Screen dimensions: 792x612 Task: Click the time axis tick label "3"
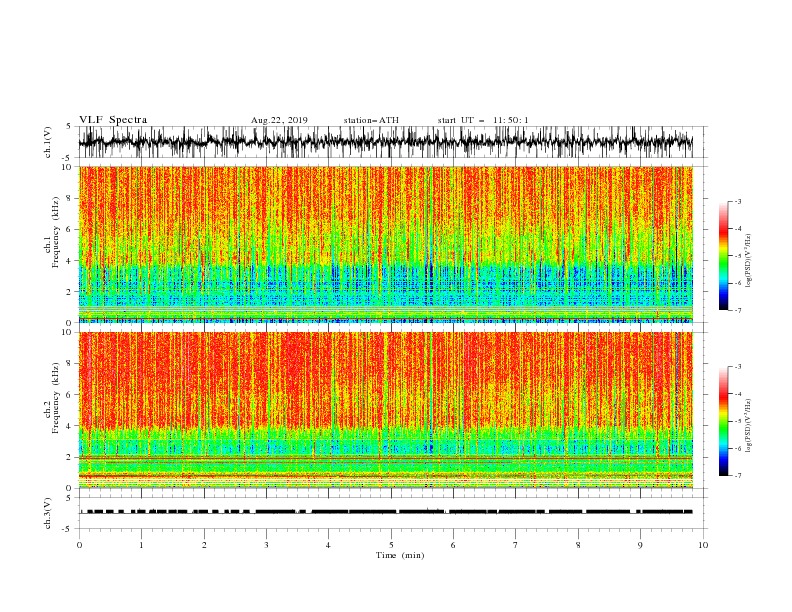pos(266,545)
